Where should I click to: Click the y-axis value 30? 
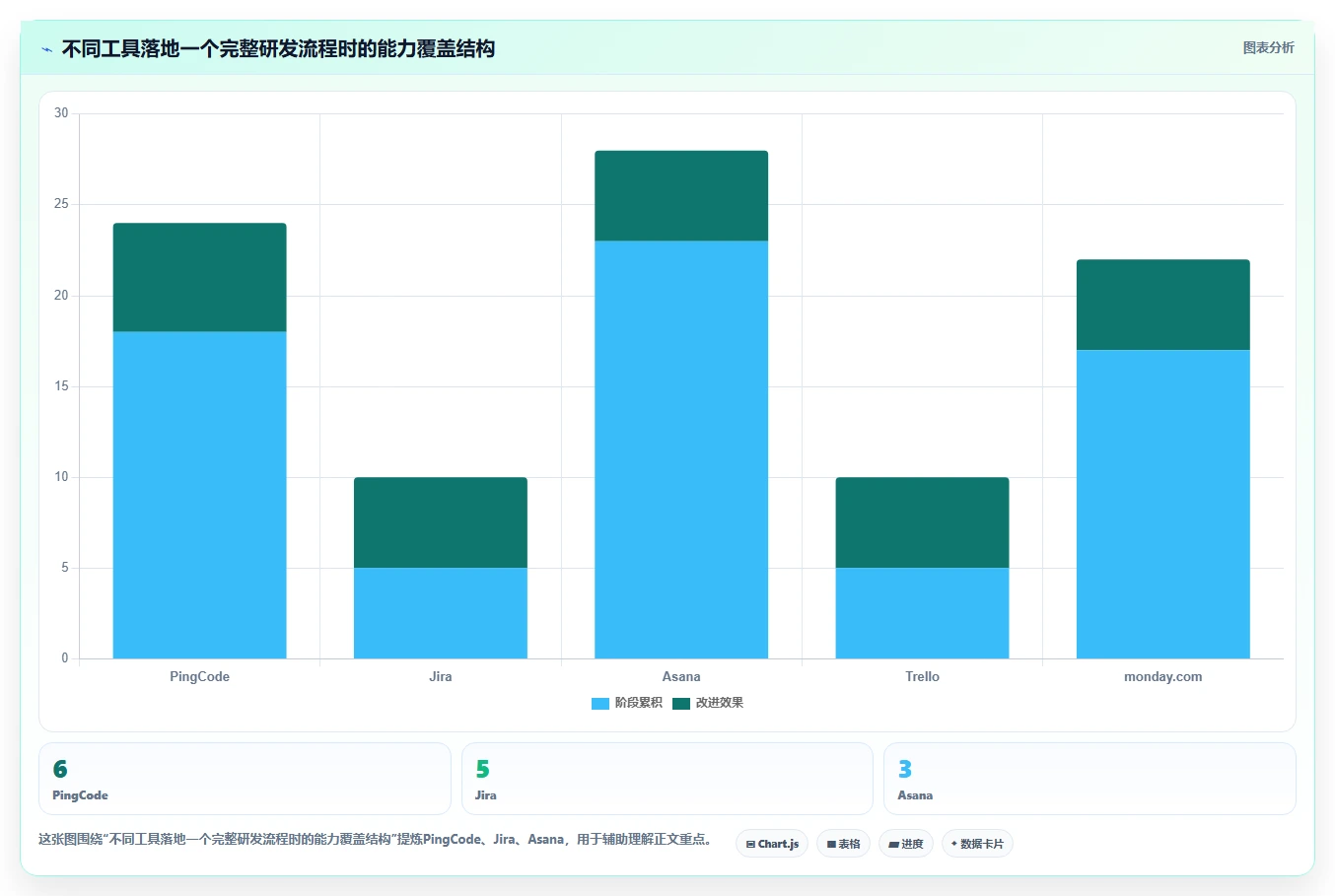[62, 113]
